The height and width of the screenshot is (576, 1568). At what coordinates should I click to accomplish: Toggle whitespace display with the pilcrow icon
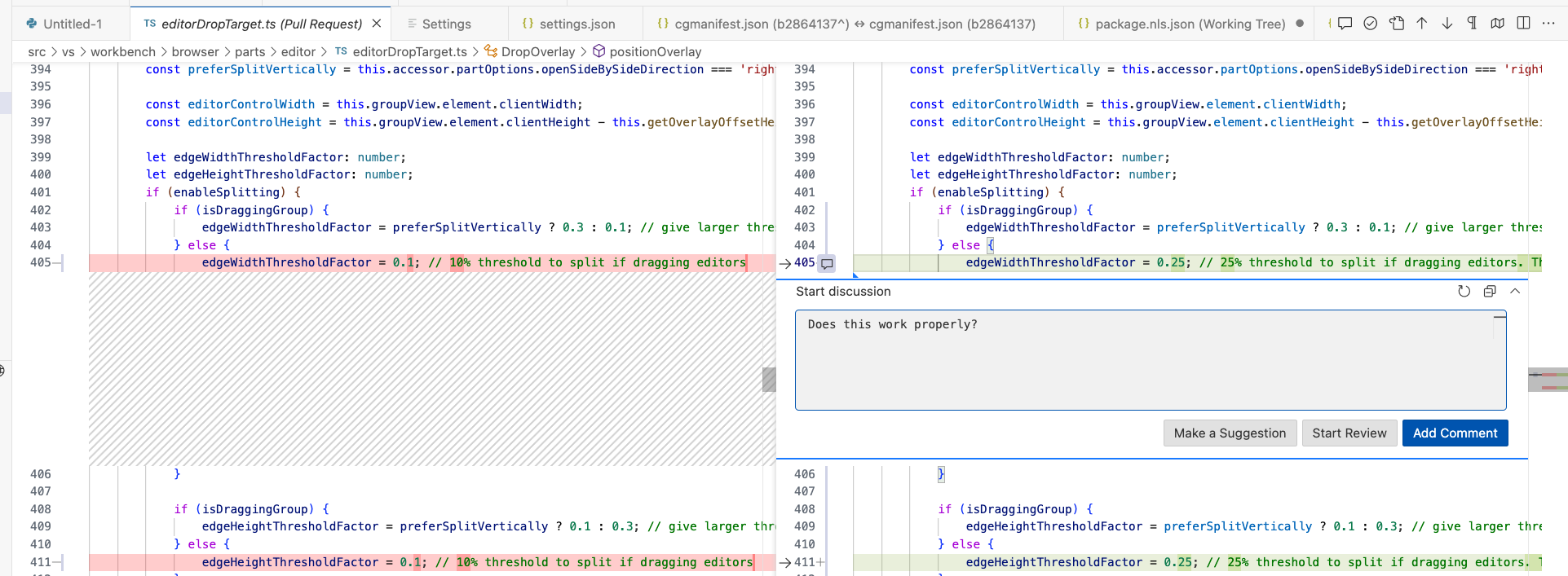pos(1472,24)
